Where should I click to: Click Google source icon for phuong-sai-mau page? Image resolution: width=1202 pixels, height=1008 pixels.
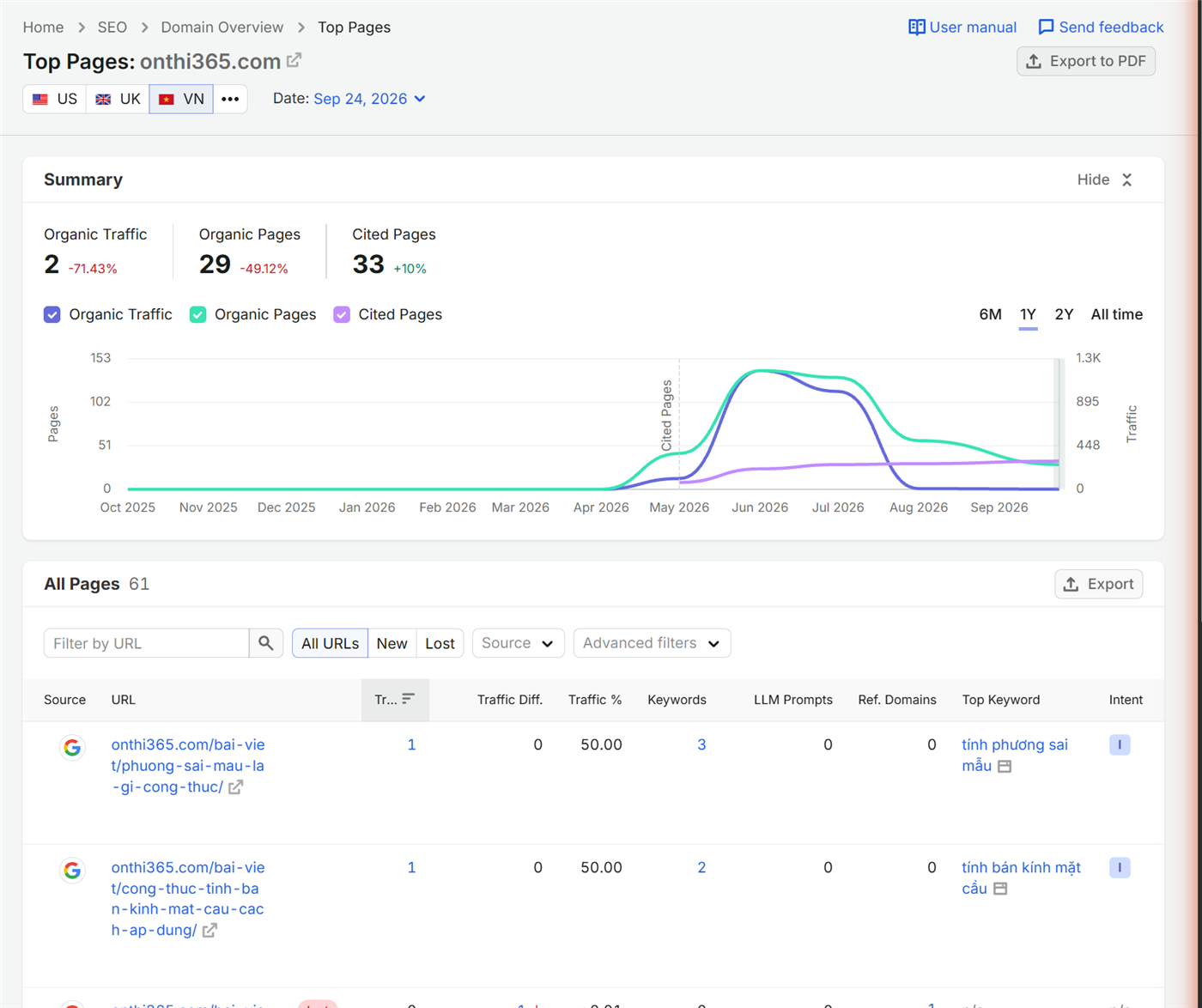click(72, 748)
